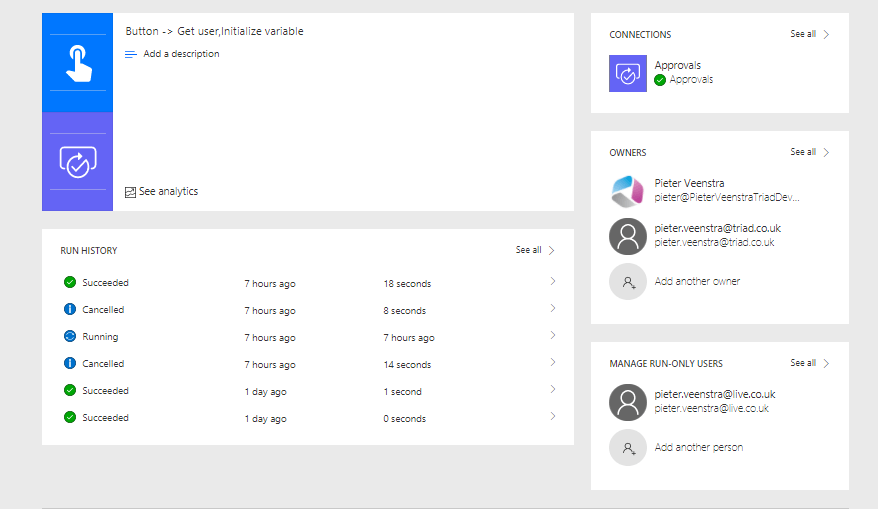See all run history entries
878x509 pixels.
[529, 250]
